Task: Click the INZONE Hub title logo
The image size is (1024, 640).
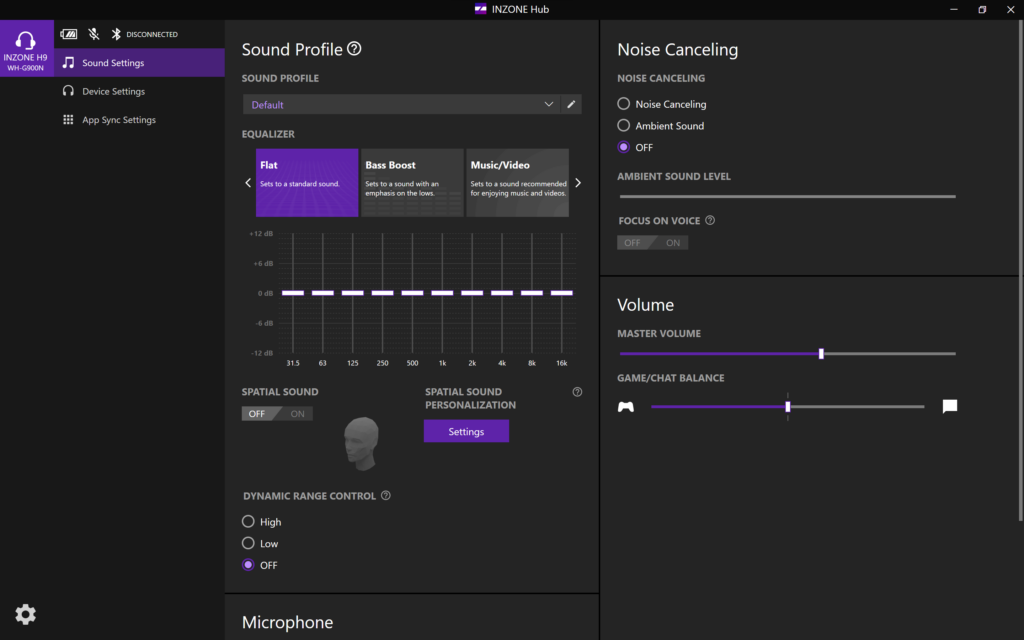Action: click(481, 9)
